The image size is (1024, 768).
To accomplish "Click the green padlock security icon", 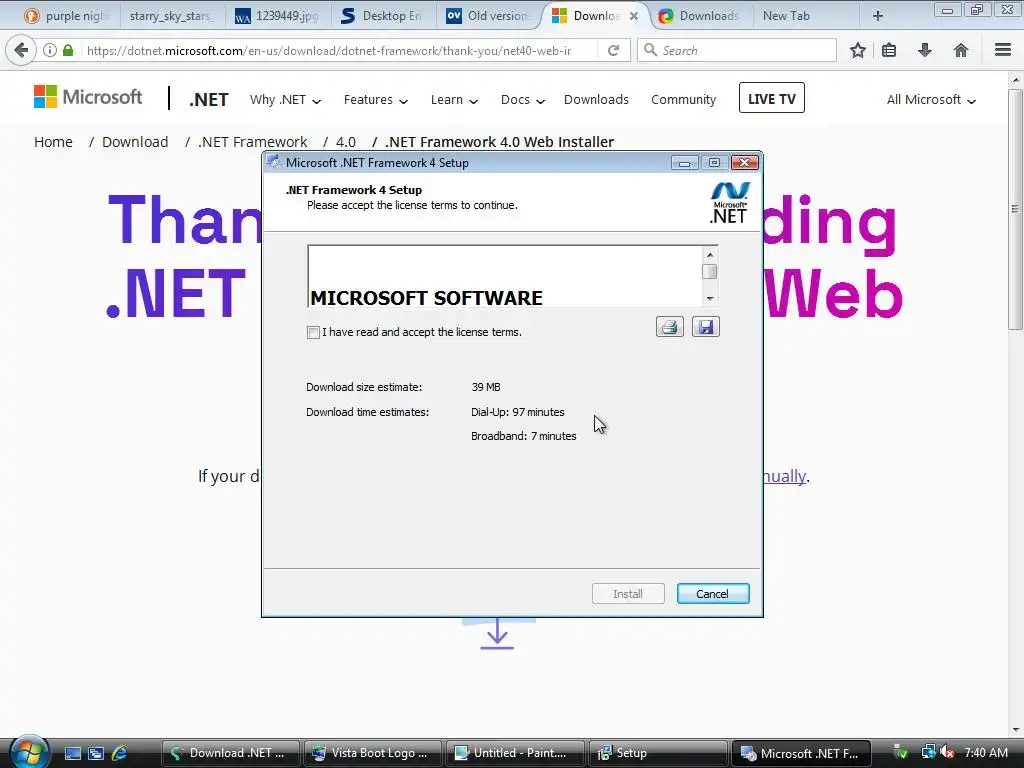I will tap(68, 50).
